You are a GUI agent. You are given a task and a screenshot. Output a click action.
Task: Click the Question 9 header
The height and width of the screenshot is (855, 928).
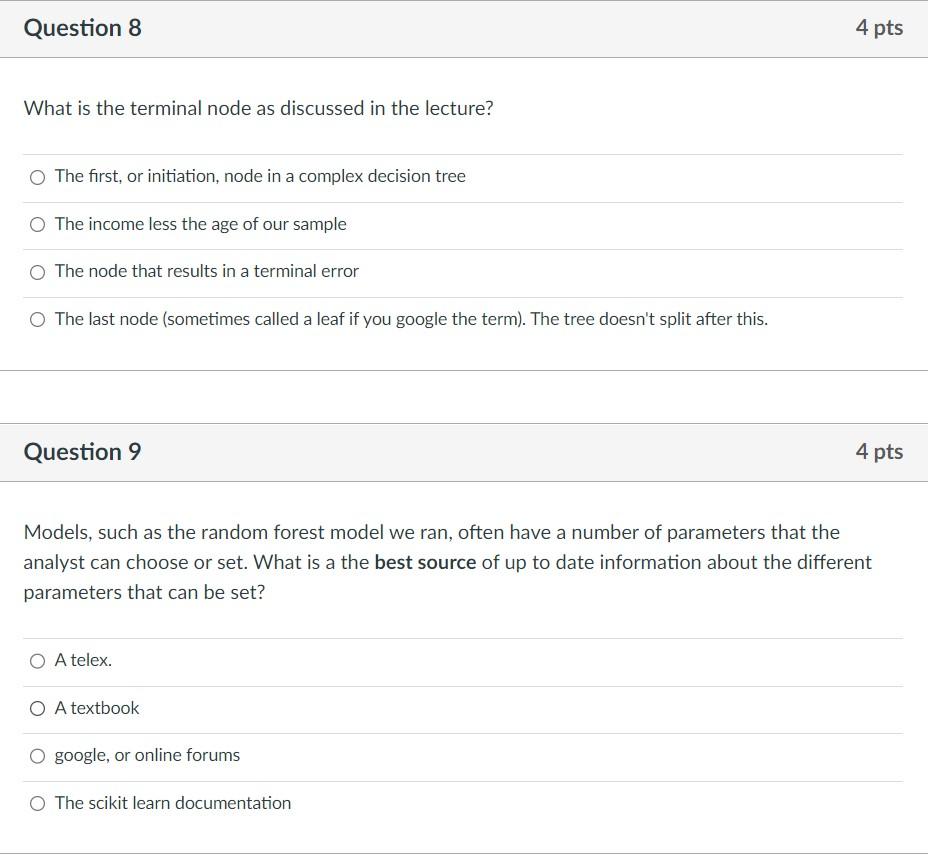pos(82,451)
